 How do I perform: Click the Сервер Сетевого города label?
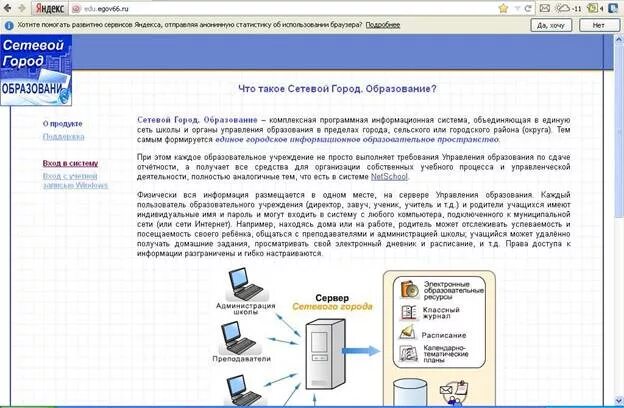click(x=332, y=302)
